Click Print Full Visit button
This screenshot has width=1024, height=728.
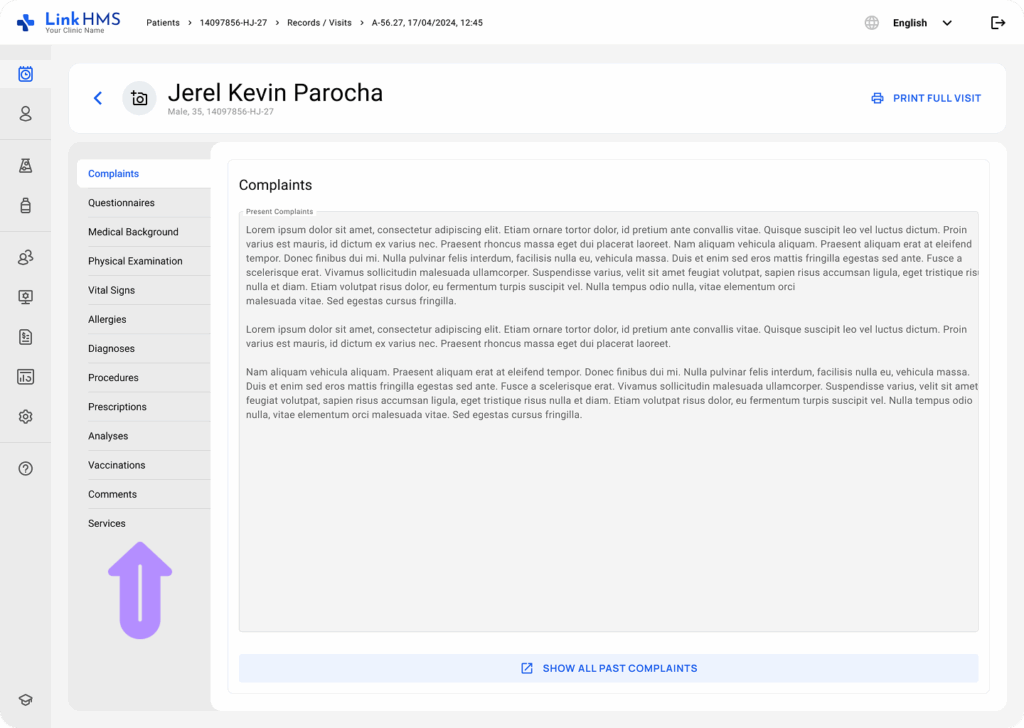coord(926,98)
